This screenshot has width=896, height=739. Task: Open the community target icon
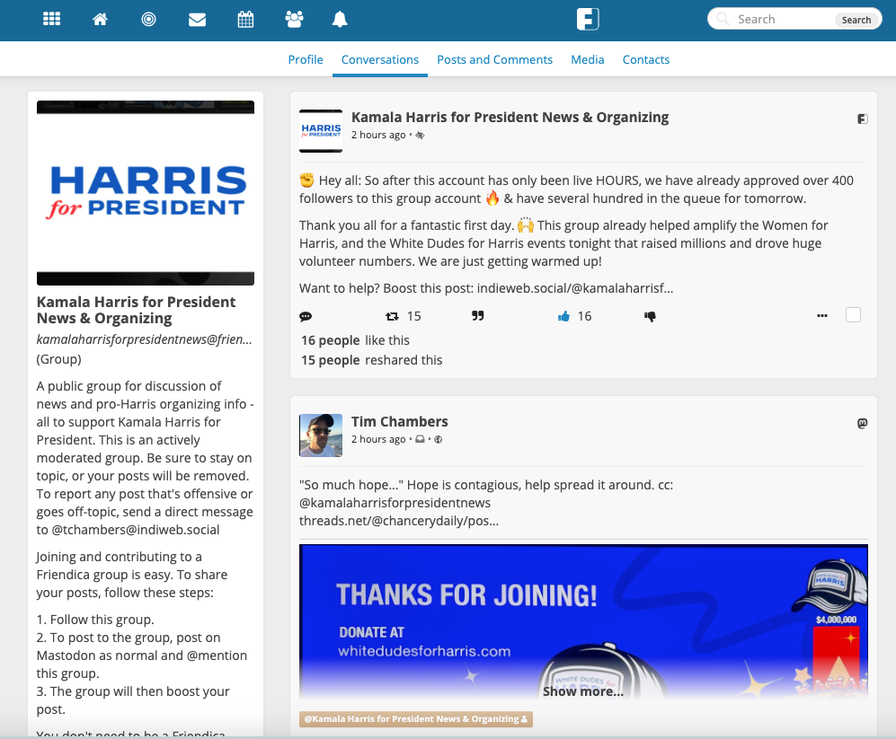pos(149,19)
